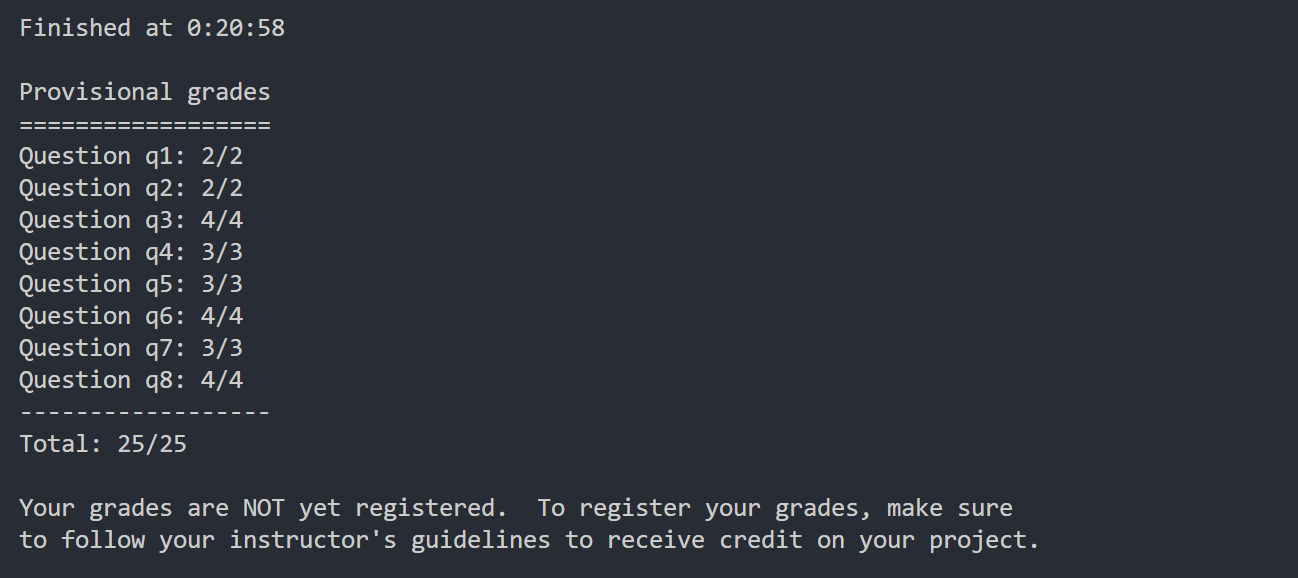Select the 'Question q4: 3/3' line

pos(131,252)
